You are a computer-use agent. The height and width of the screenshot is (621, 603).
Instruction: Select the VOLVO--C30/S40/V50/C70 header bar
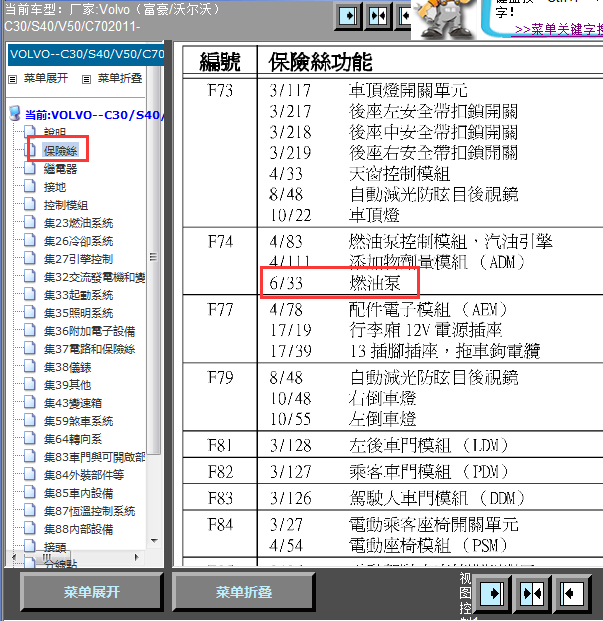pyautogui.click(x=86, y=54)
